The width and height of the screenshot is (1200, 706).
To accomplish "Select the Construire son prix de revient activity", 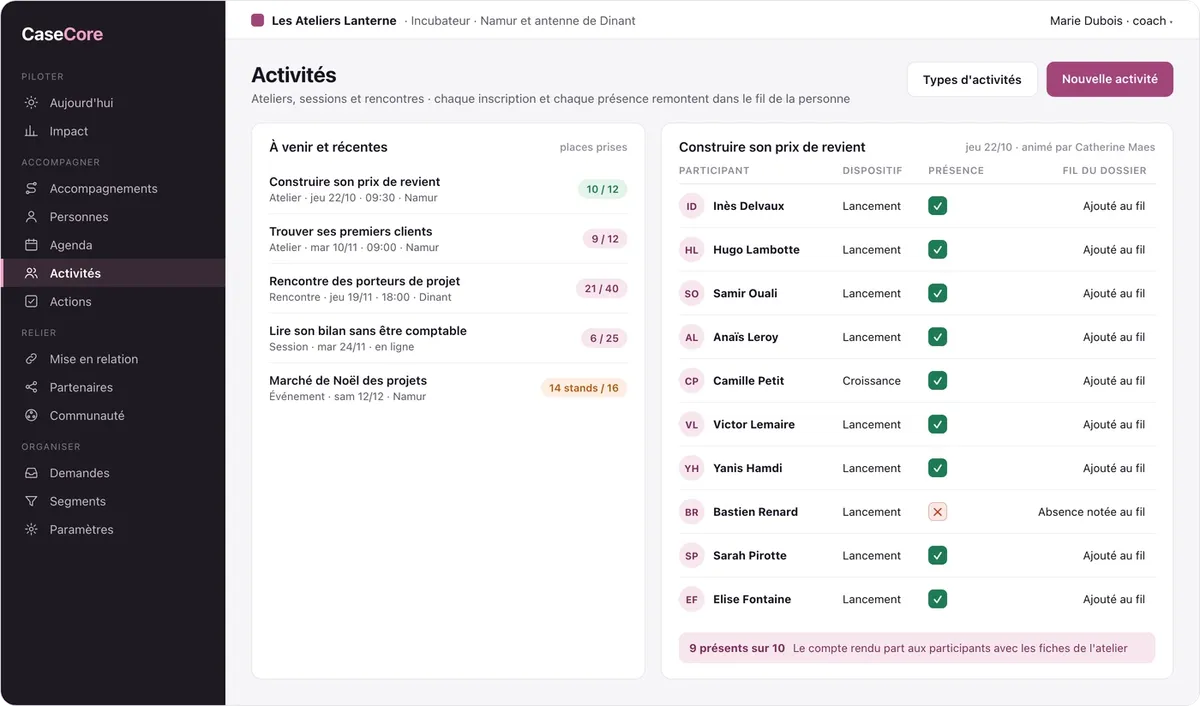I will click(x=448, y=189).
